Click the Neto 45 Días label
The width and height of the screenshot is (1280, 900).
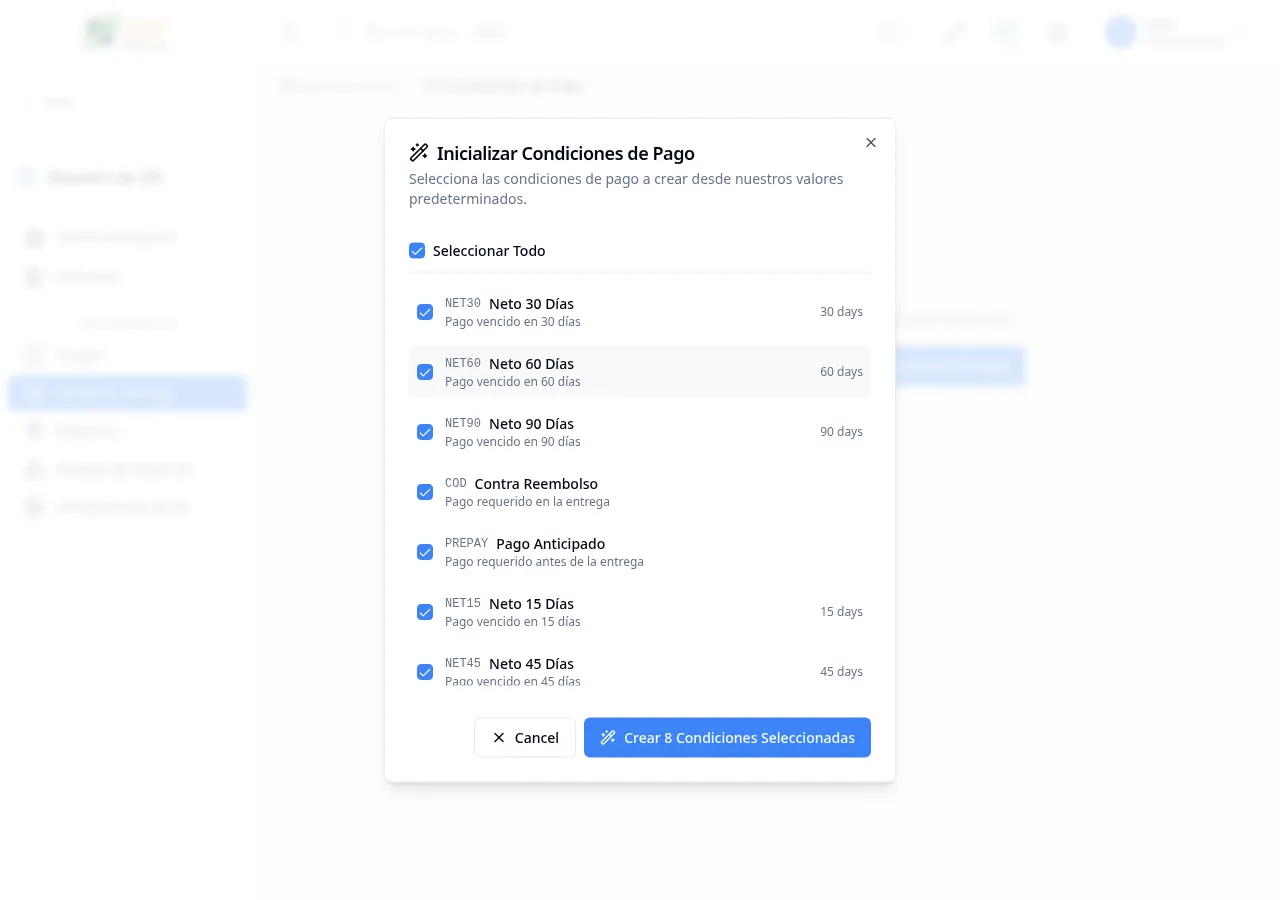coord(531,664)
